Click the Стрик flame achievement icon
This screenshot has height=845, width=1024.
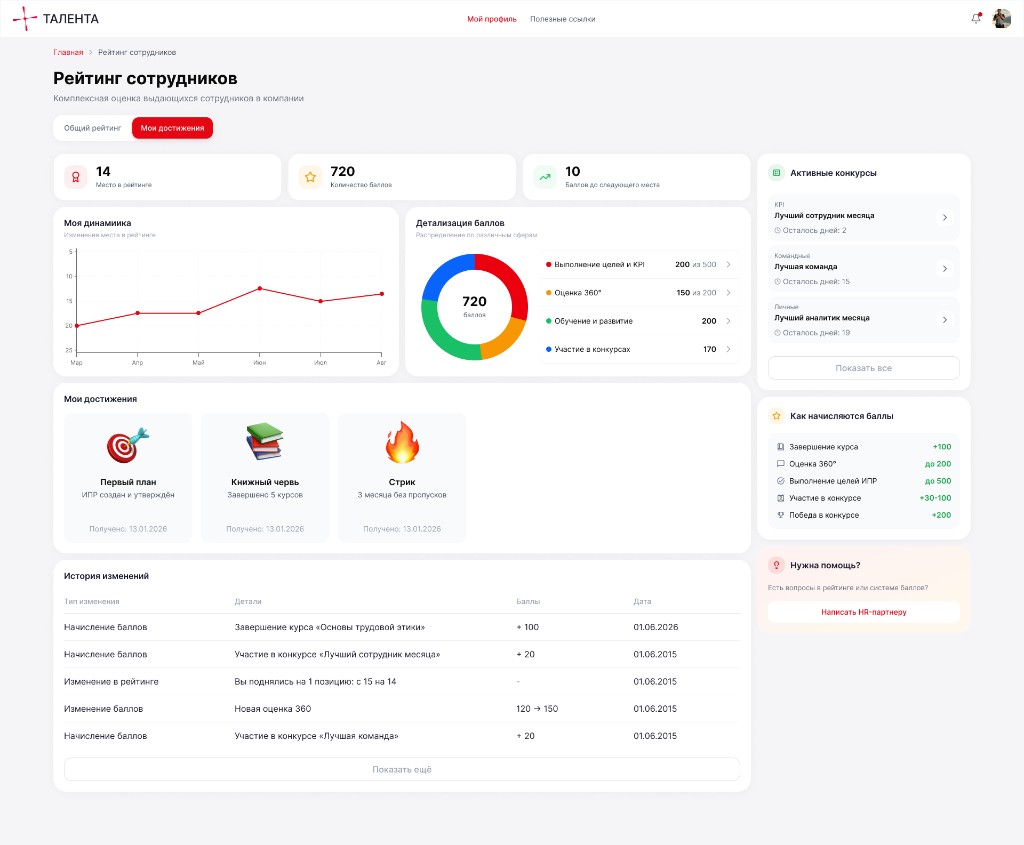(402, 442)
